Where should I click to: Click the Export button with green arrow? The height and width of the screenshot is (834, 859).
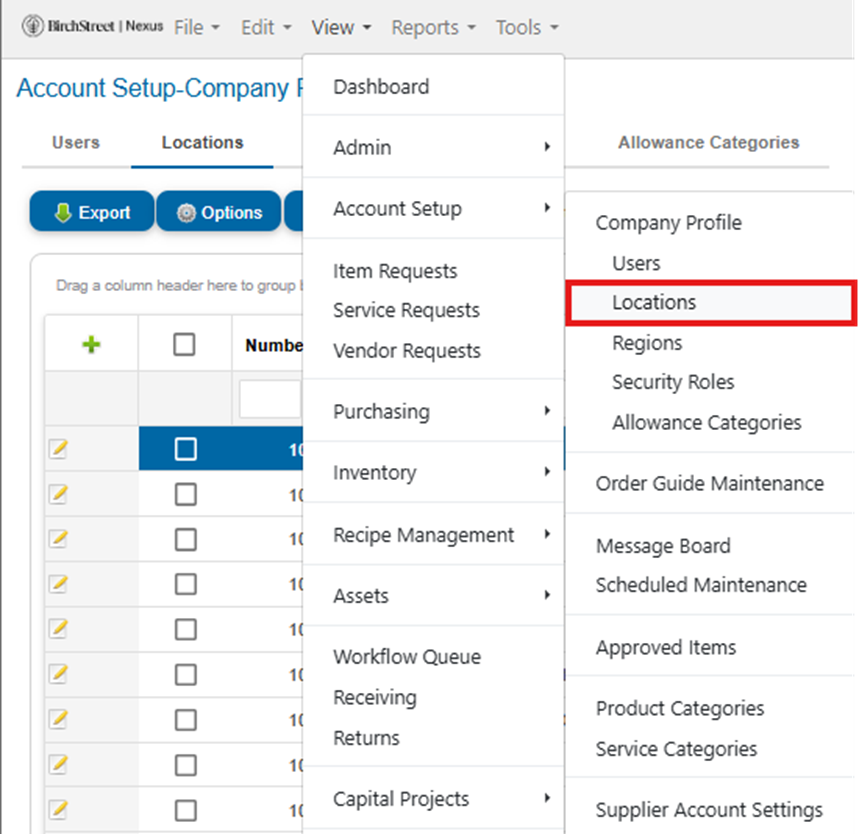click(92, 212)
